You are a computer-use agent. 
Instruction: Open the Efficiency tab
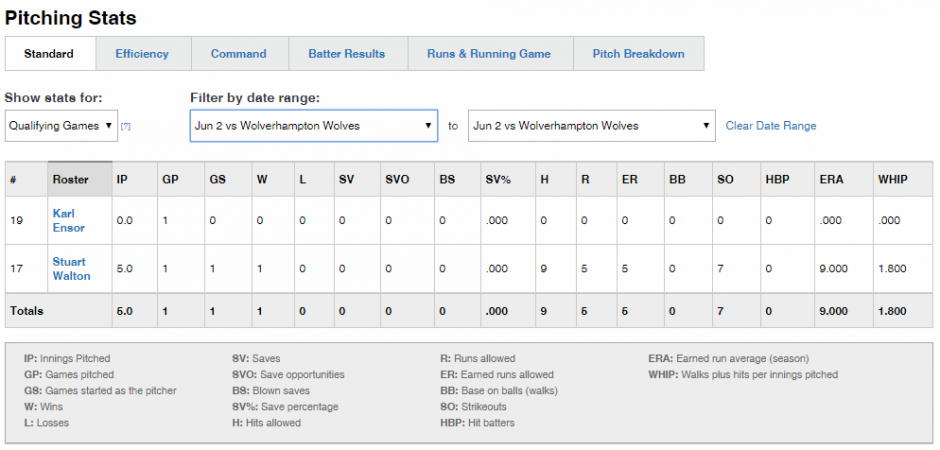click(143, 54)
